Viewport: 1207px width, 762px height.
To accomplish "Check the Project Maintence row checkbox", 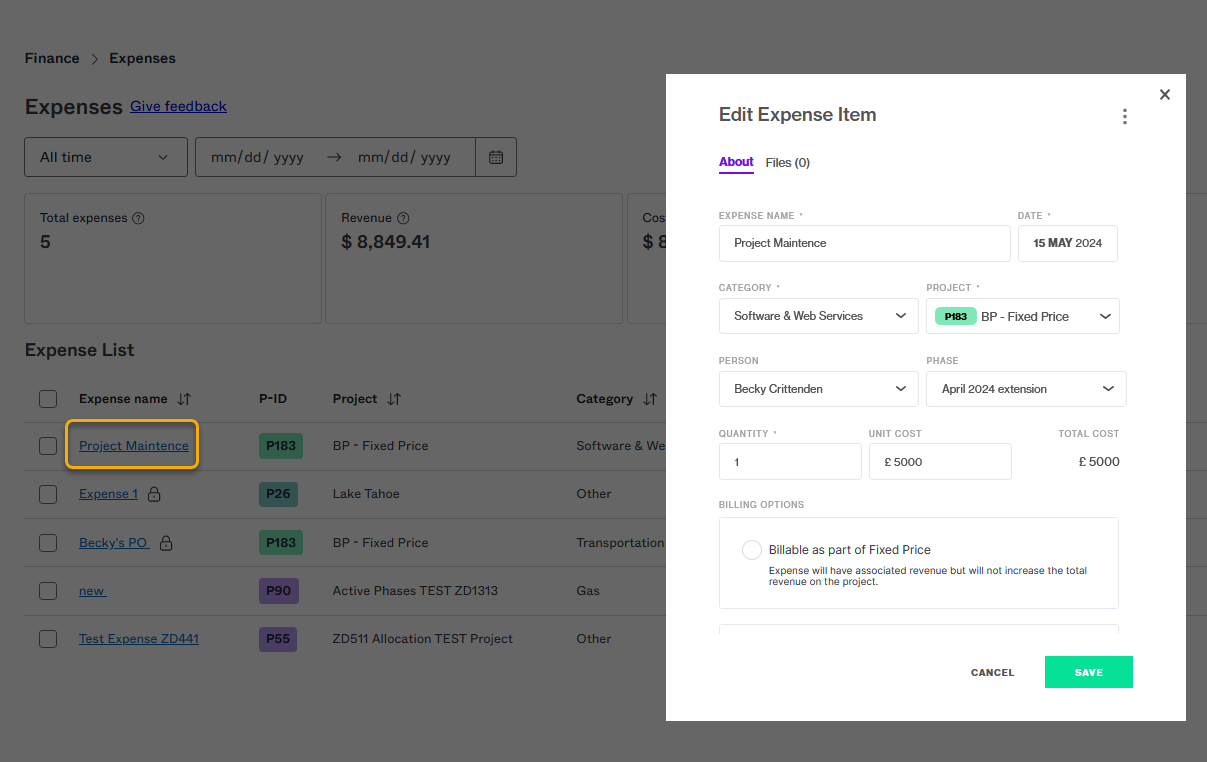I will tap(48, 446).
